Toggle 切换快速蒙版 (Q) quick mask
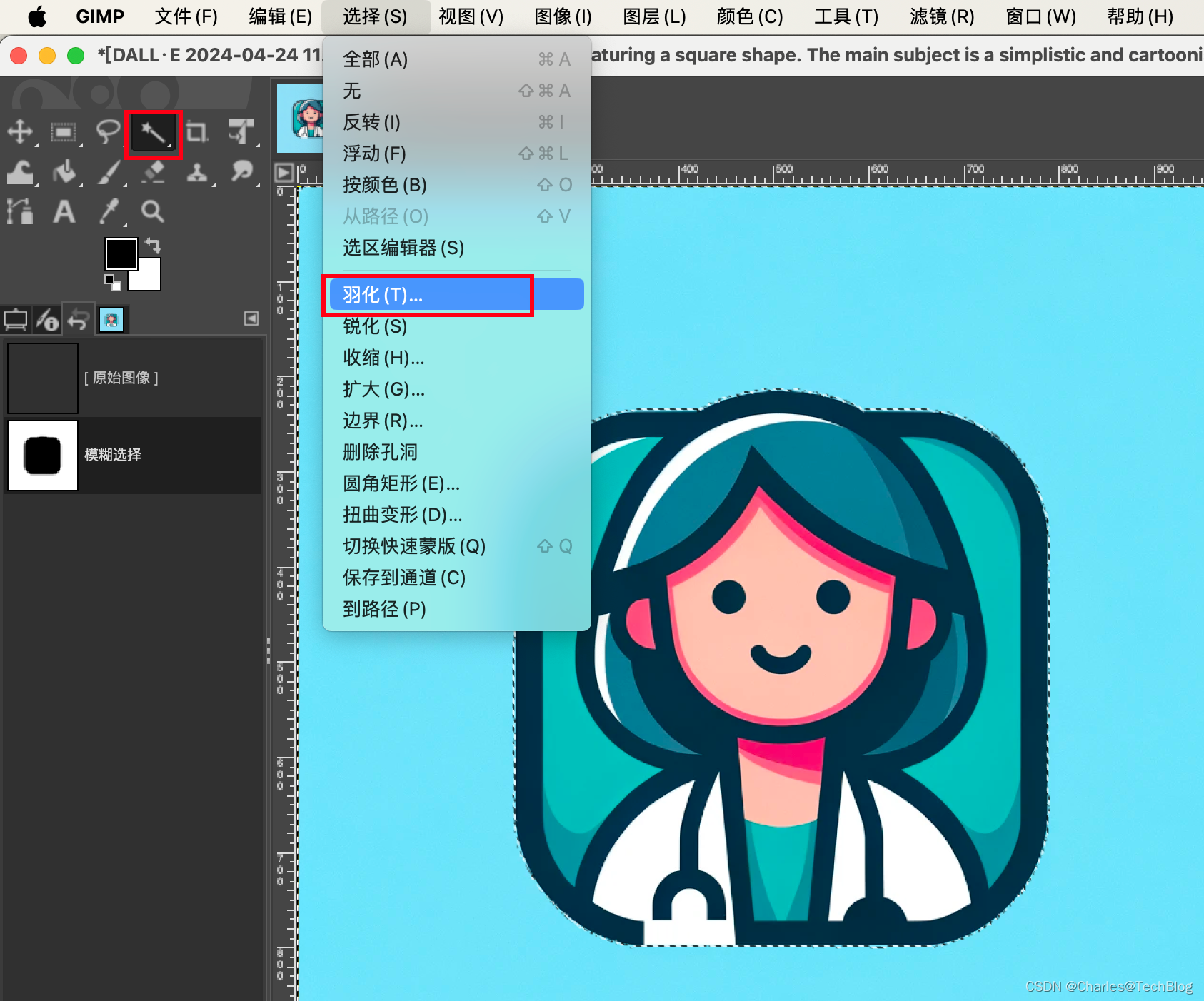The image size is (1204, 1001). [456, 546]
